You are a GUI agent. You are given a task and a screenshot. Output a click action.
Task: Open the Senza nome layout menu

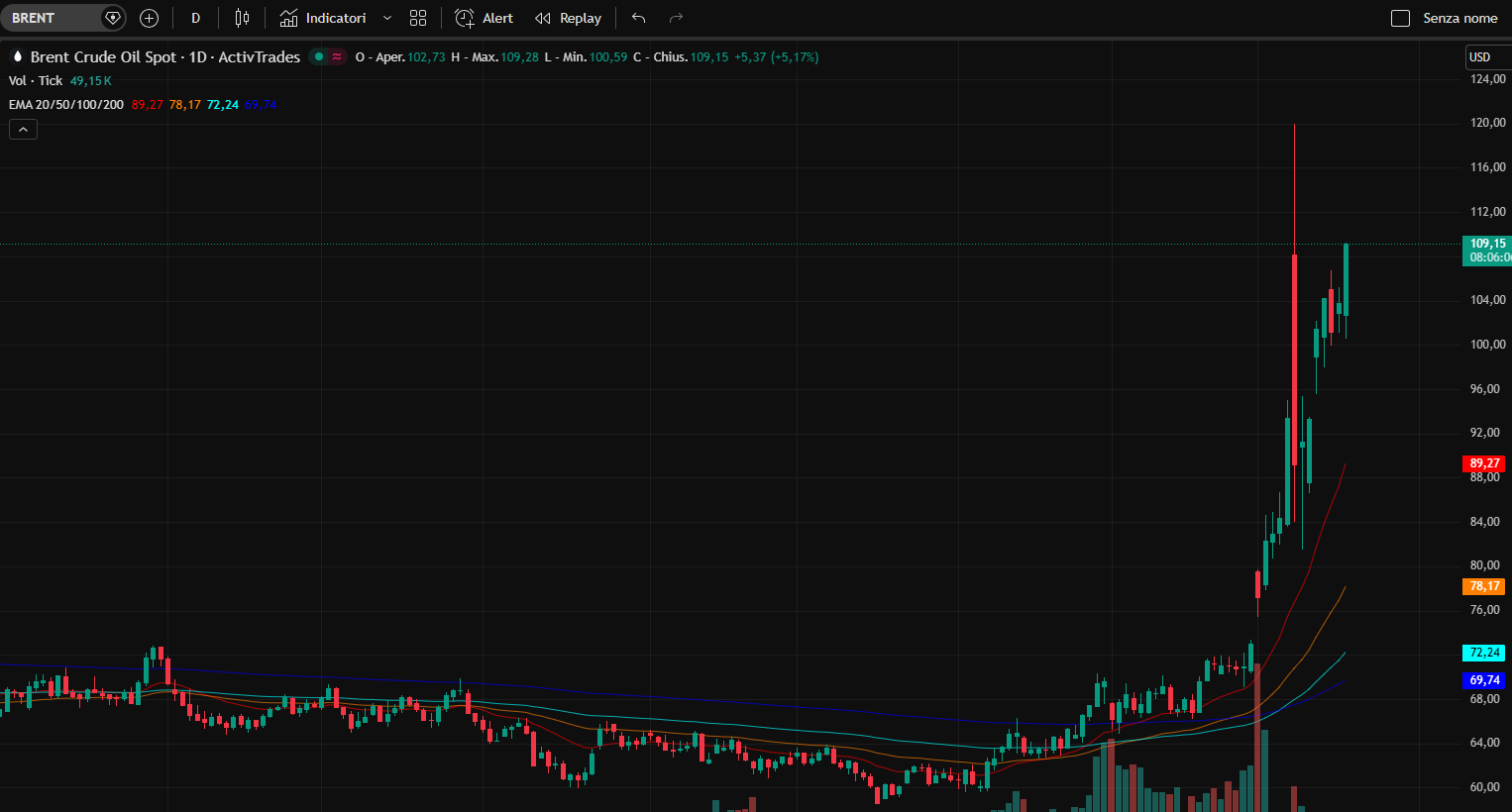click(1460, 18)
